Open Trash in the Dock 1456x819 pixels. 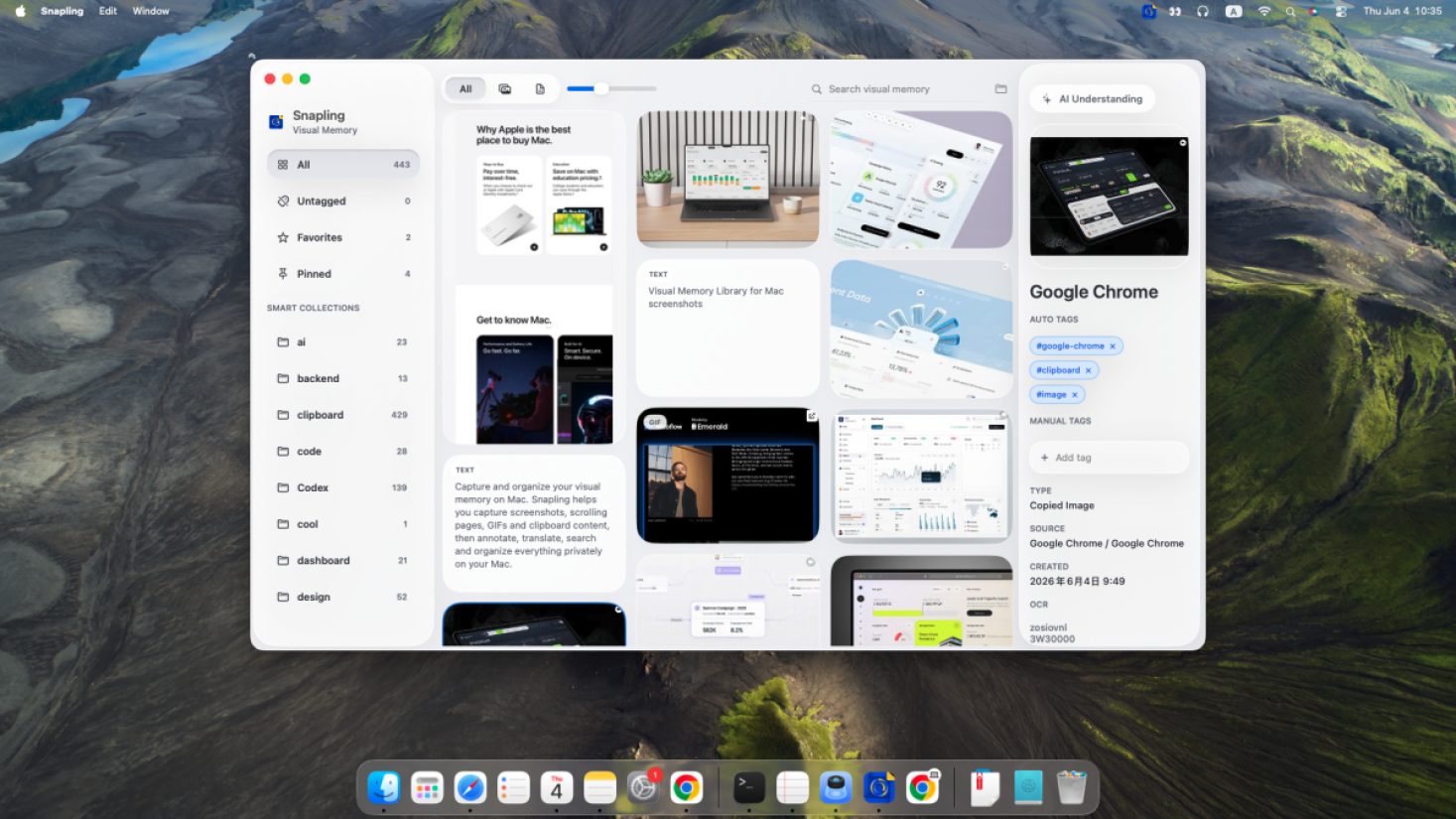[1072, 788]
